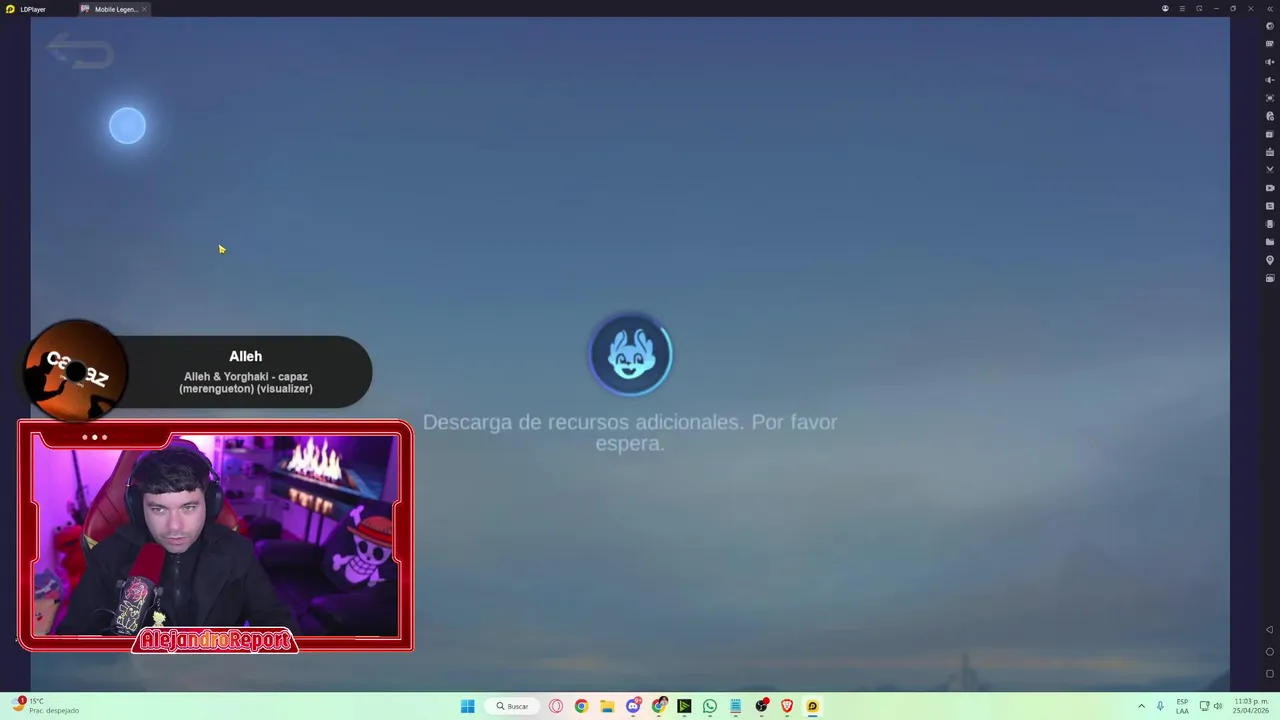Open the Windows Start menu
The image size is (1280, 720).
467,706
